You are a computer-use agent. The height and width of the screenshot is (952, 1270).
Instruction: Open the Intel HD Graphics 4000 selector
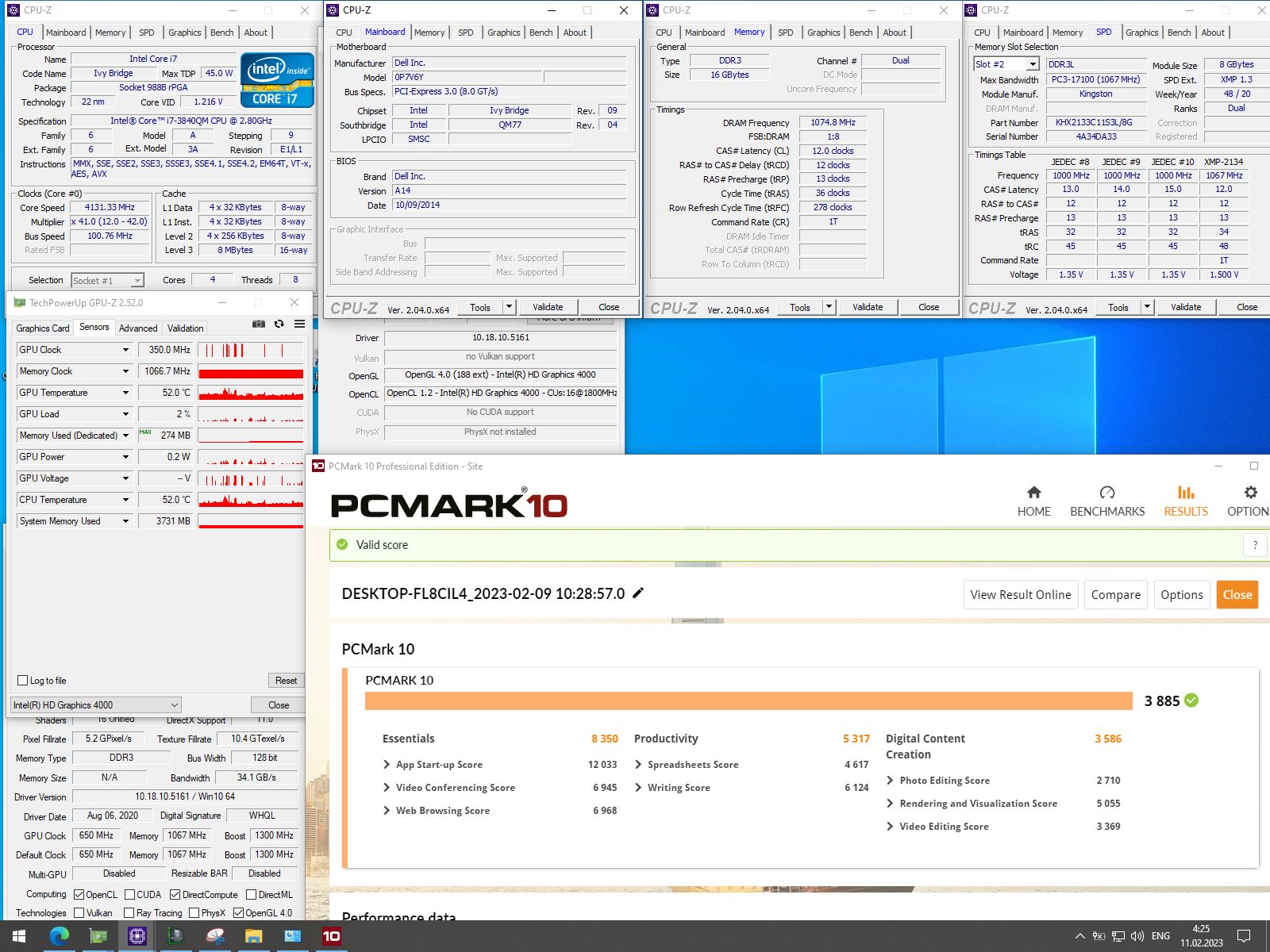[96, 704]
